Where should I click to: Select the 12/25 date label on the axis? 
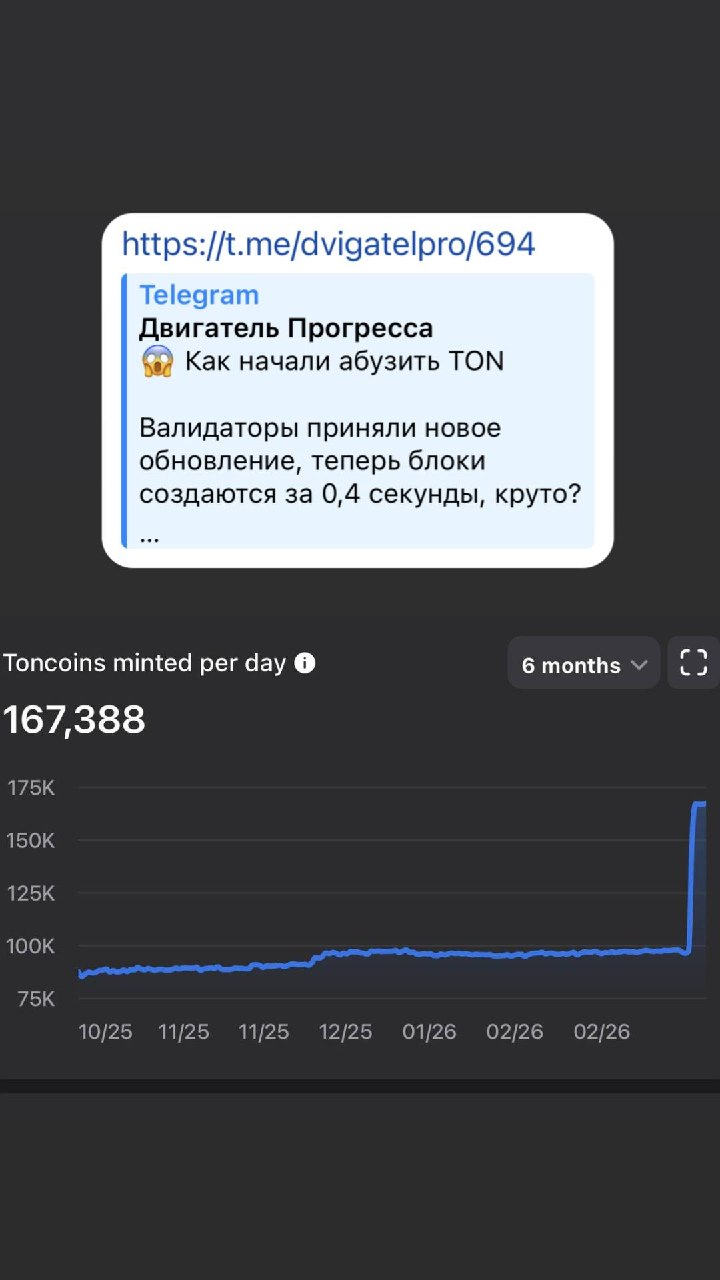tap(345, 1032)
